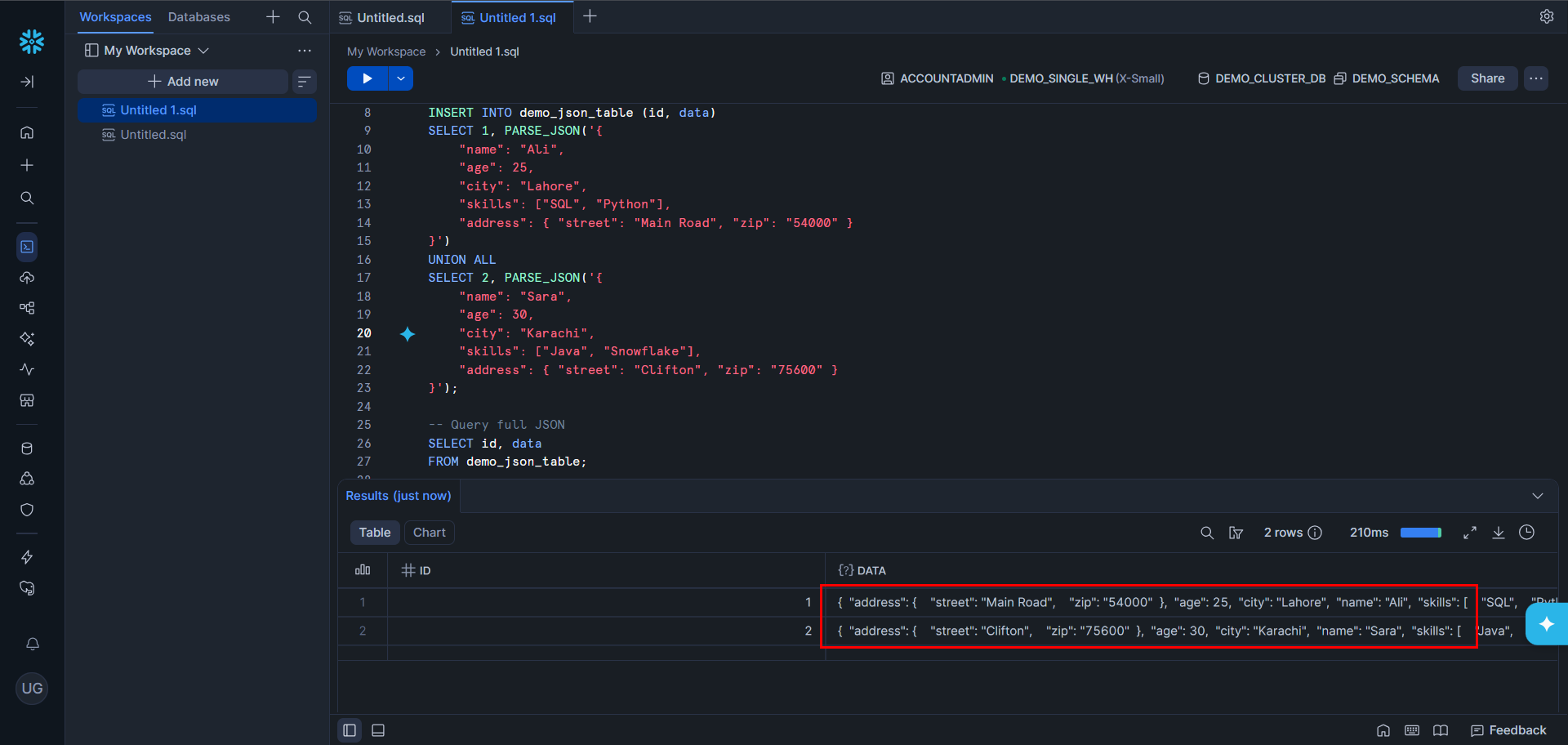Open the lightning bolt icon in sidebar
The image size is (1568, 745).
[x=27, y=557]
